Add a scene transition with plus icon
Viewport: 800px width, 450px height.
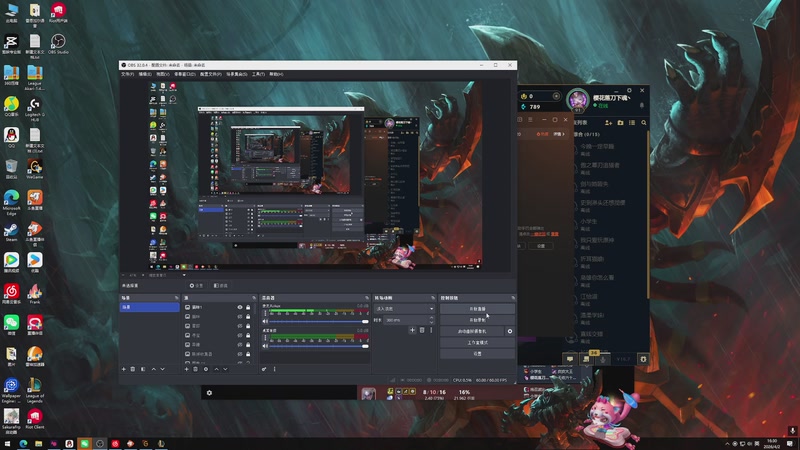click(x=412, y=330)
